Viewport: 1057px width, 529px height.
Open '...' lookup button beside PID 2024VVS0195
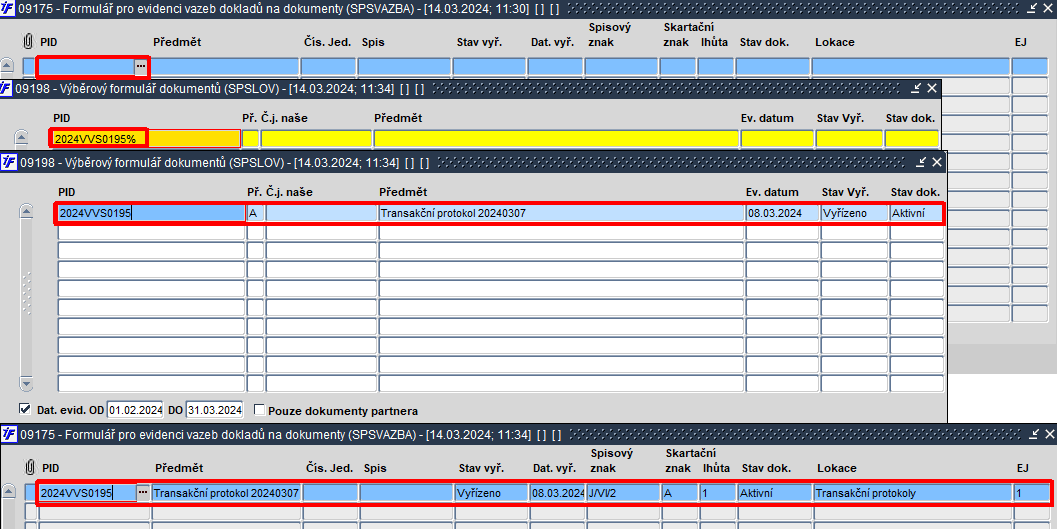tap(142, 493)
